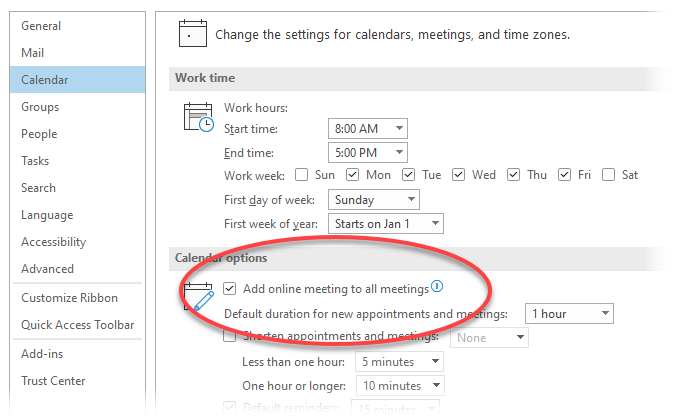Image resolution: width=673 pixels, height=418 pixels.
Task: Uncheck Mon in the work week
Action: [x=352, y=175]
